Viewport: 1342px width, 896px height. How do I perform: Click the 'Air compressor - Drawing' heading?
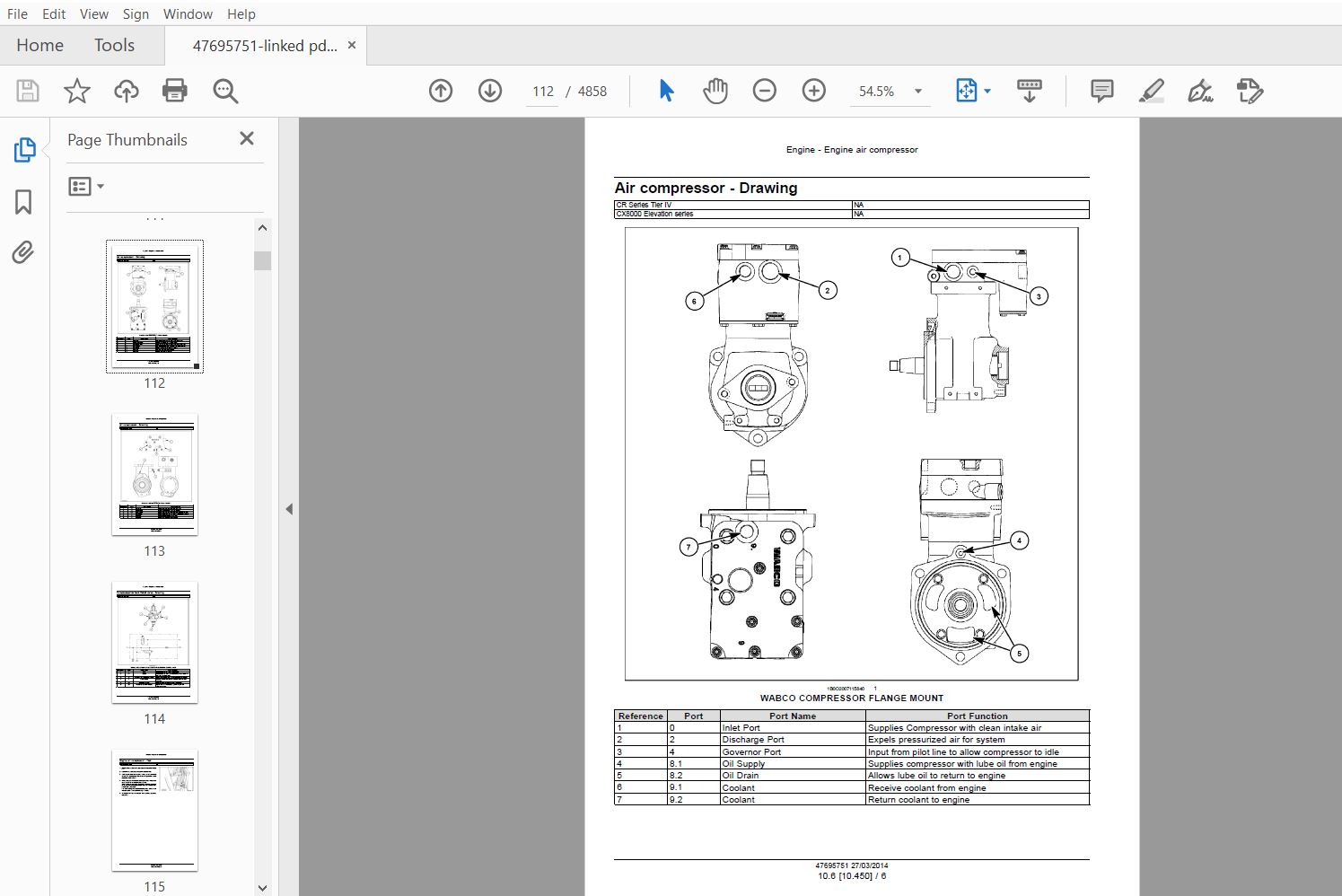pos(706,188)
